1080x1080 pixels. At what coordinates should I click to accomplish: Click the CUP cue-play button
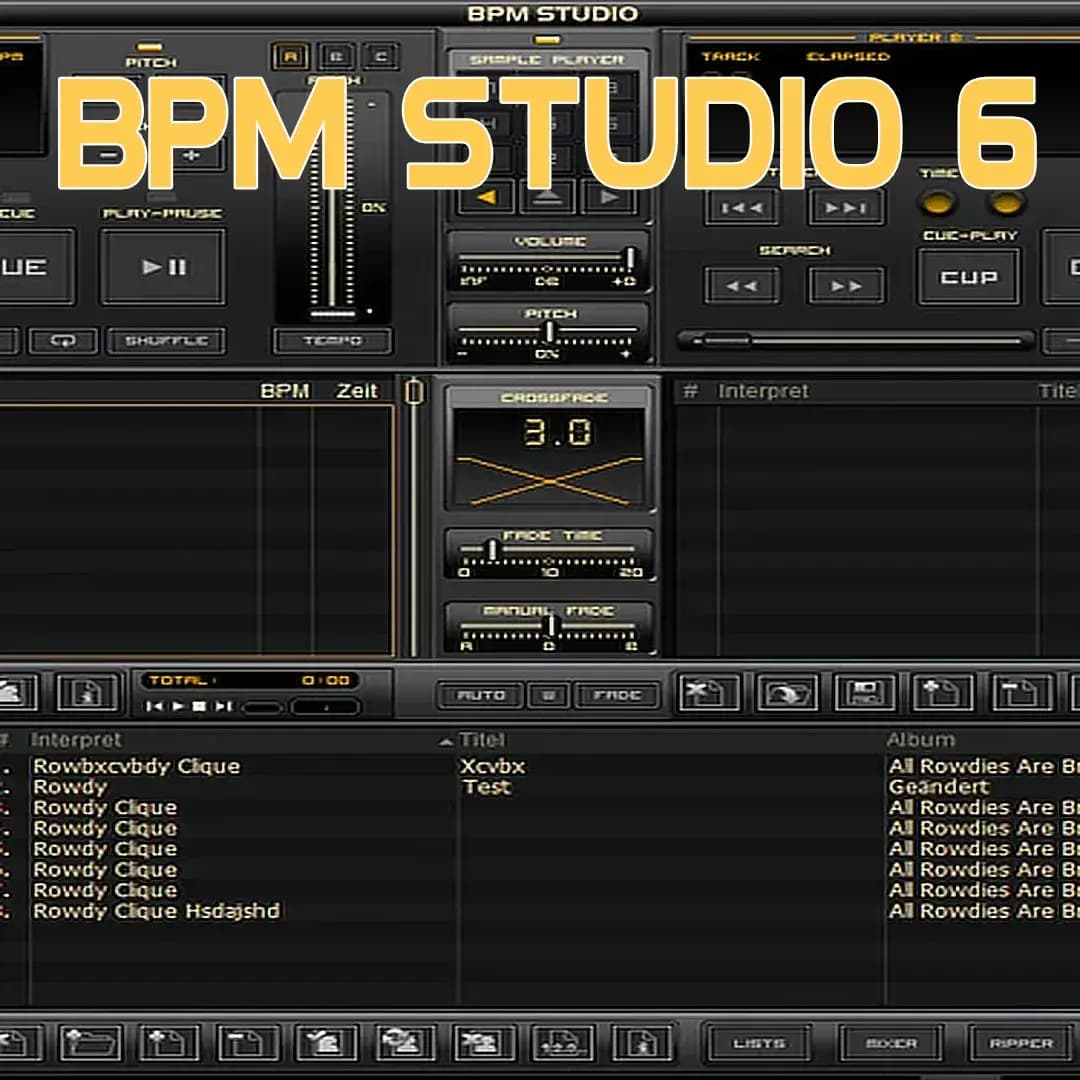pos(969,277)
